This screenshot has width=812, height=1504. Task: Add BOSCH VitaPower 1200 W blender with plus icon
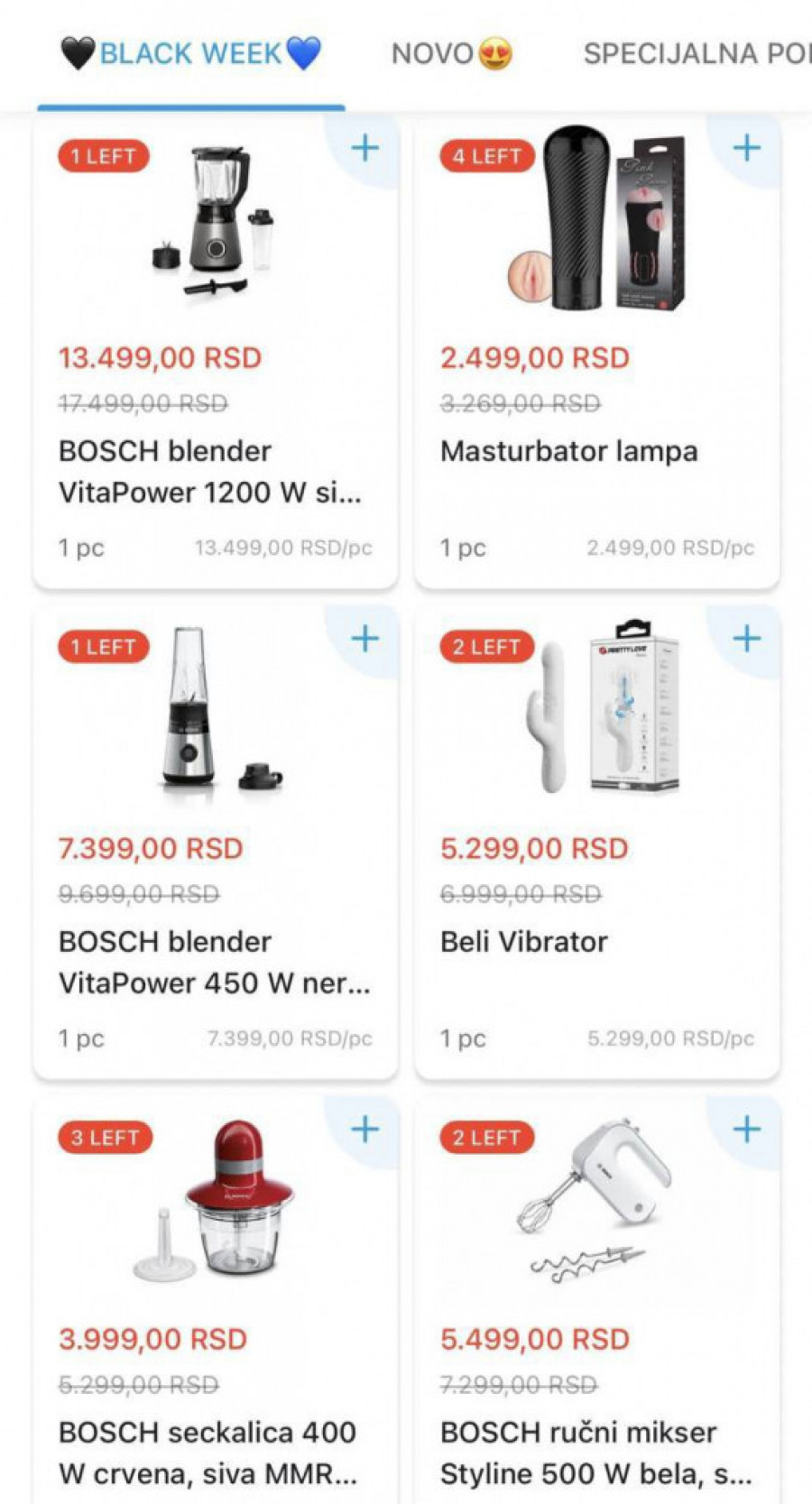click(365, 148)
